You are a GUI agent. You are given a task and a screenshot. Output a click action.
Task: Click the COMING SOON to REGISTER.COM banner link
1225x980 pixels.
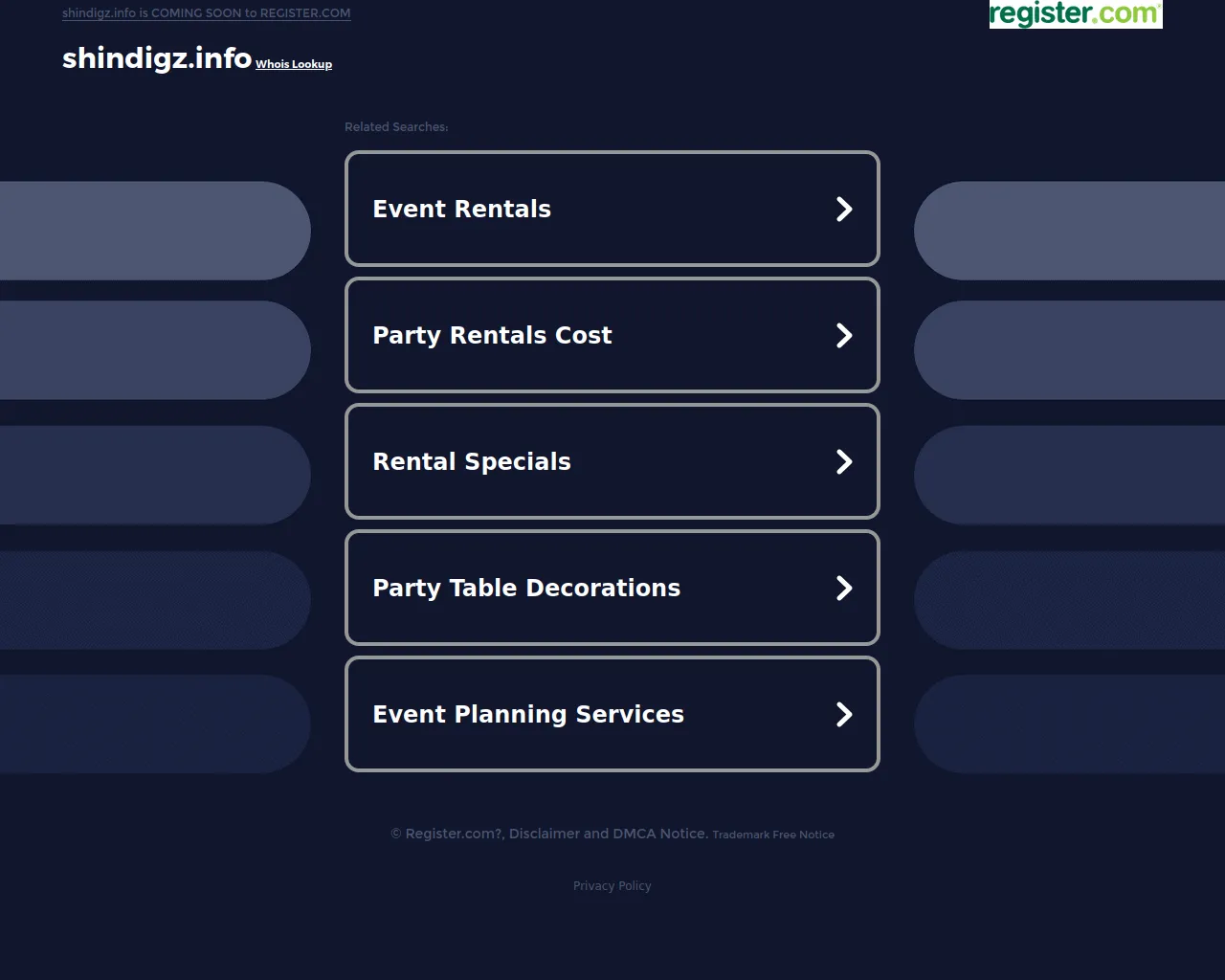[x=206, y=13]
